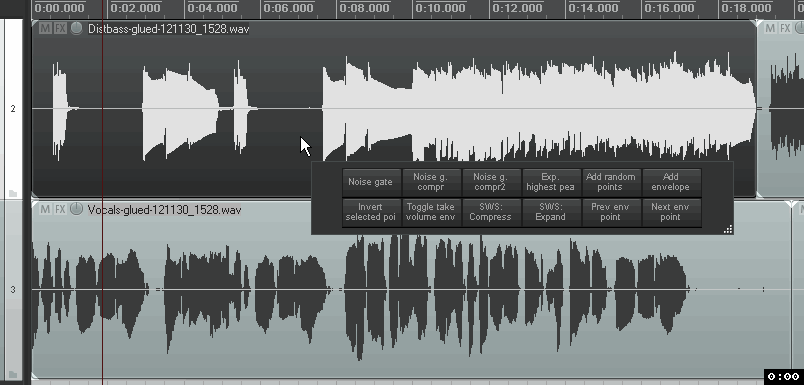Select track number 3
The width and height of the screenshot is (804, 385).
13,290
